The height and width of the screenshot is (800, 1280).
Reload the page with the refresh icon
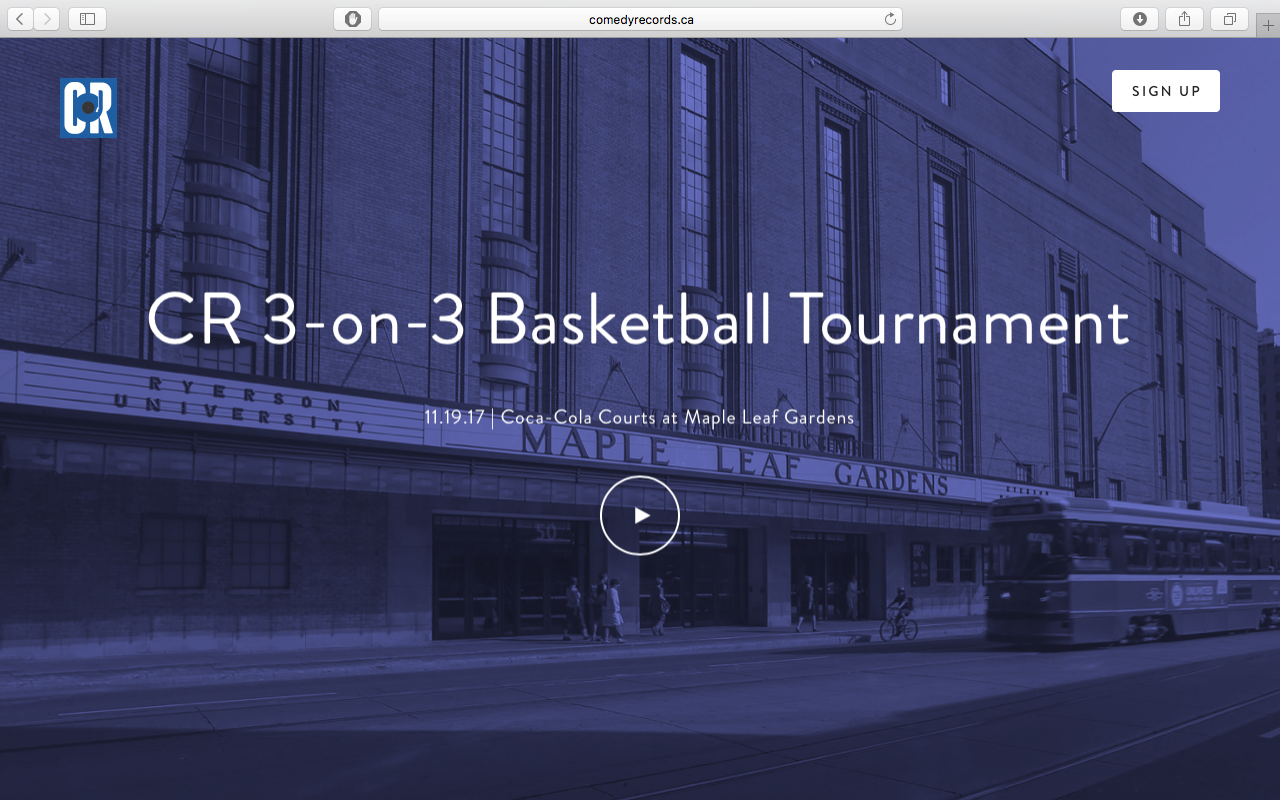click(x=890, y=19)
